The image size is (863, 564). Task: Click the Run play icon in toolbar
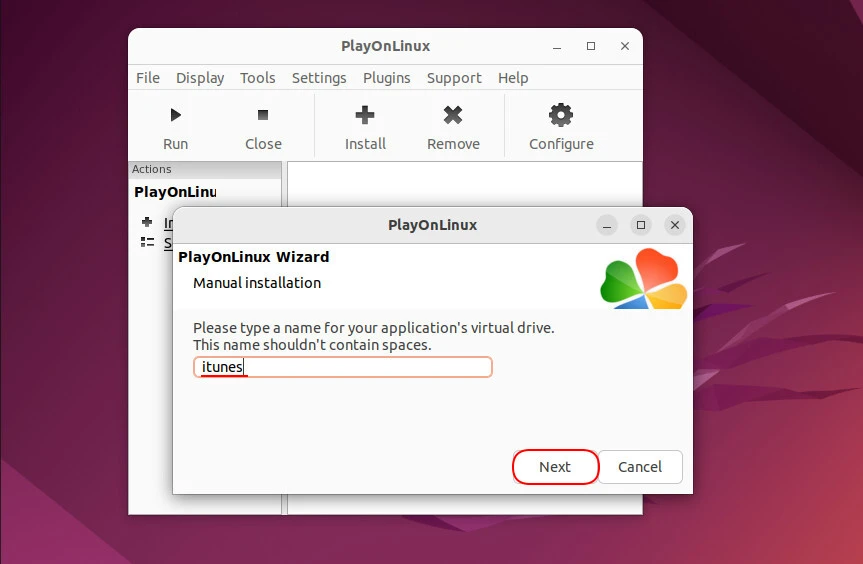176,116
